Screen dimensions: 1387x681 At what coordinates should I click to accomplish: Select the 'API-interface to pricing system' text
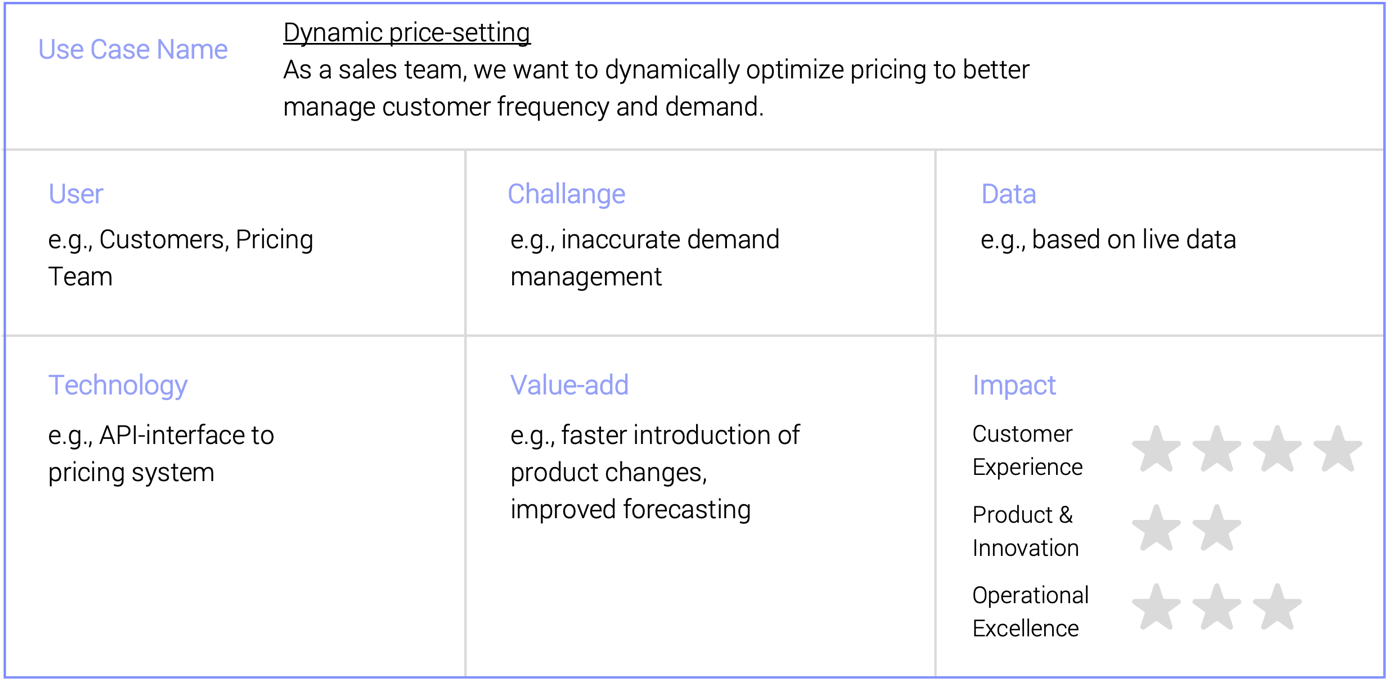click(x=161, y=454)
